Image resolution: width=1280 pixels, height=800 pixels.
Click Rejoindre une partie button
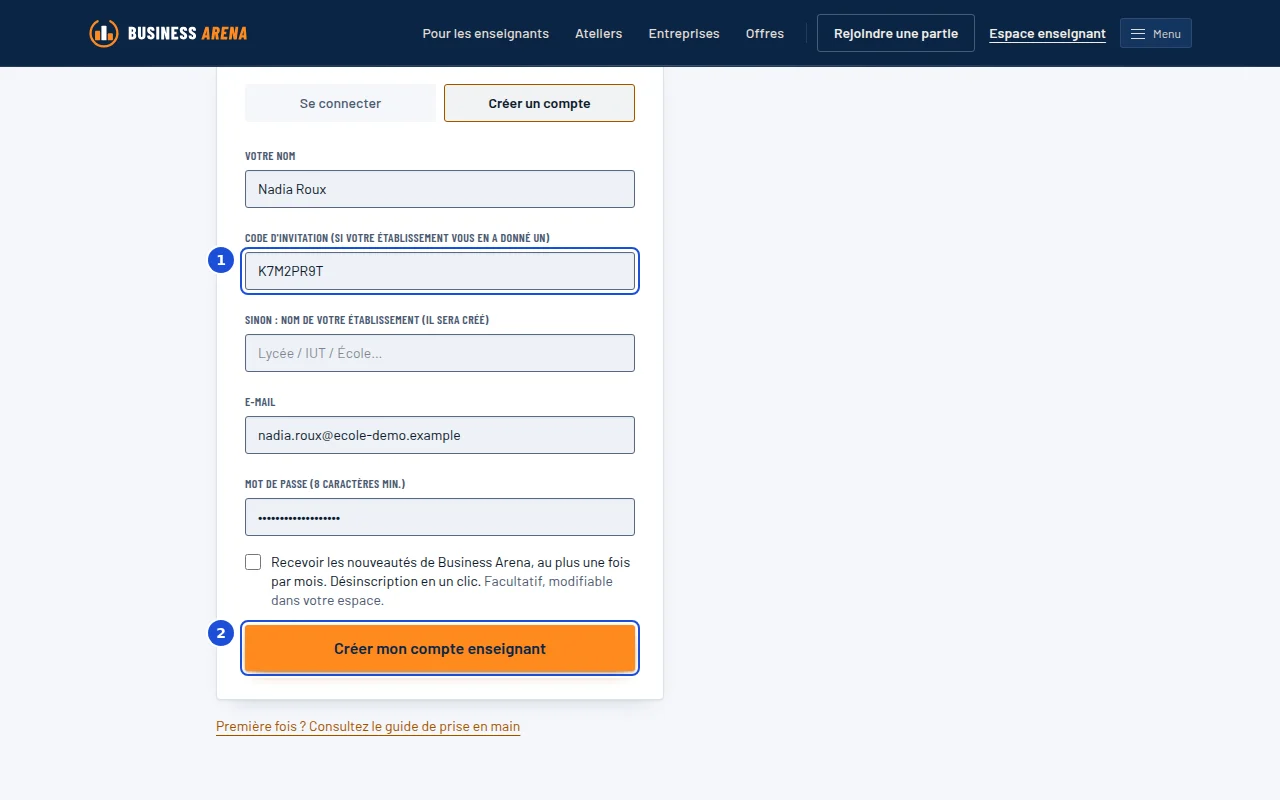click(x=896, y=33)
